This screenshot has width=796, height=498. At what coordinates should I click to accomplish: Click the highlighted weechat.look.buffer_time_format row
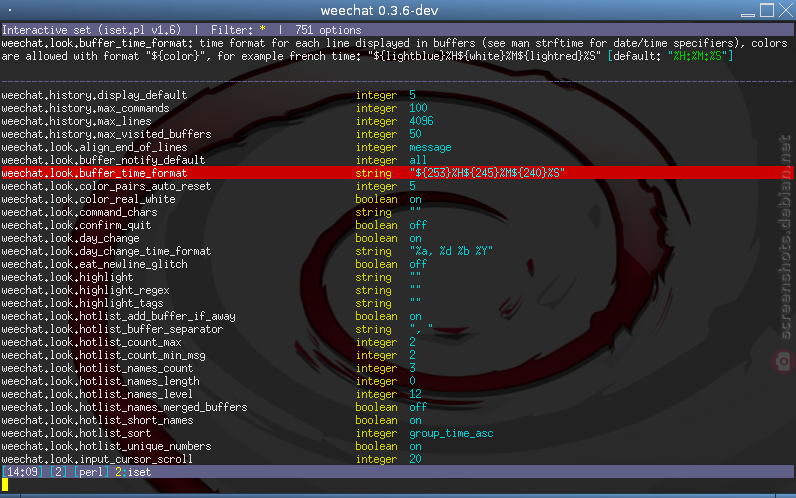pos(398,173)
